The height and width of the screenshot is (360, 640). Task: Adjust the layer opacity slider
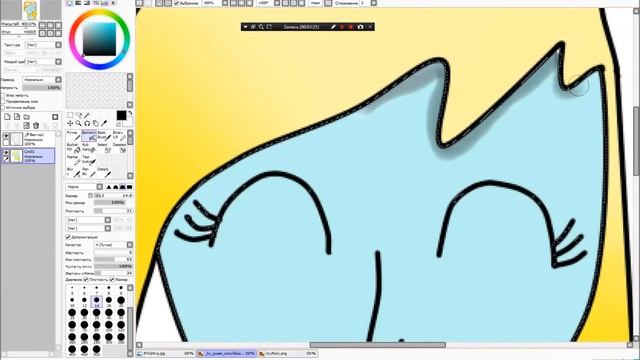pyautogui.click(x=42, y=88)
